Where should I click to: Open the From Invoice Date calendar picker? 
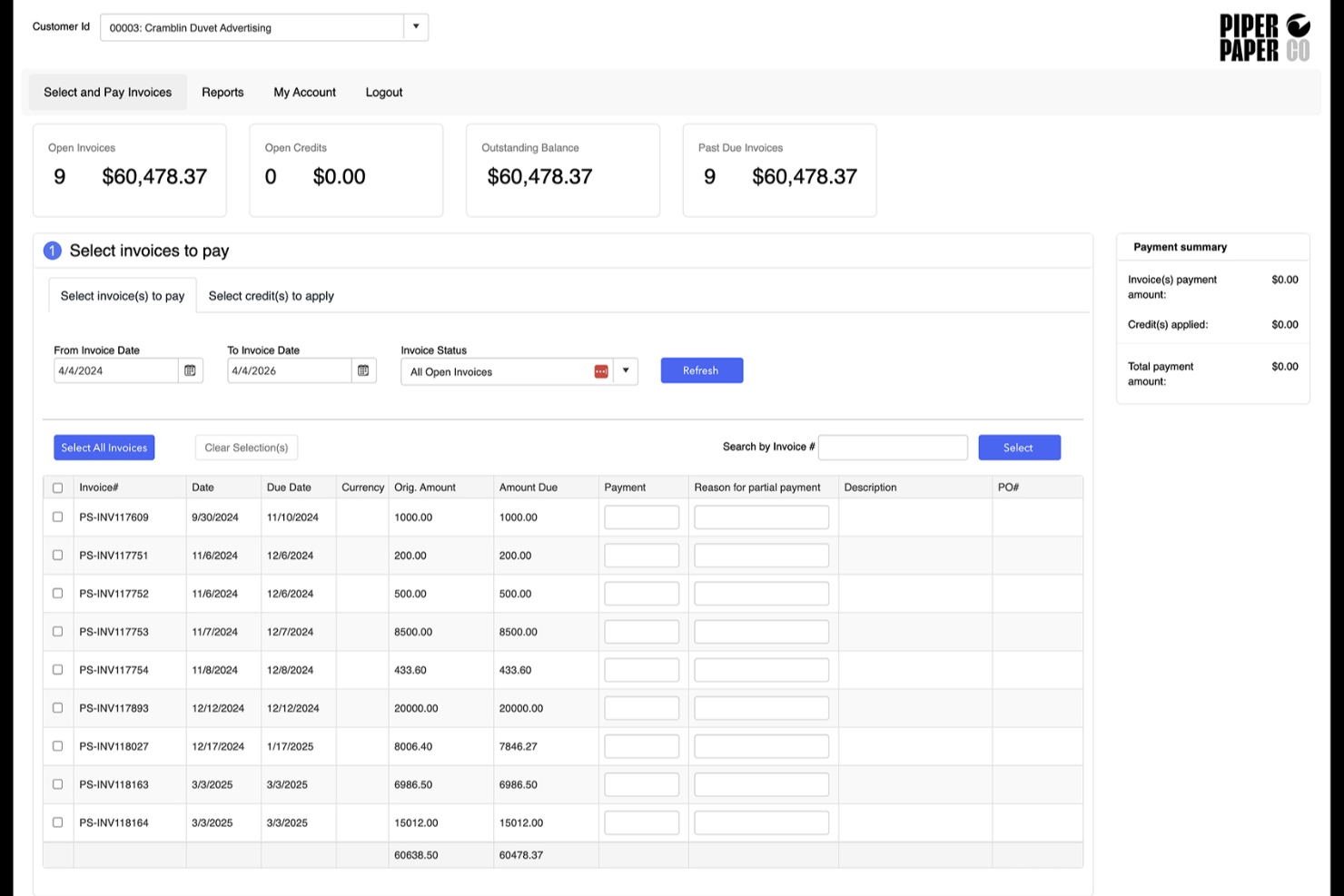190,369
